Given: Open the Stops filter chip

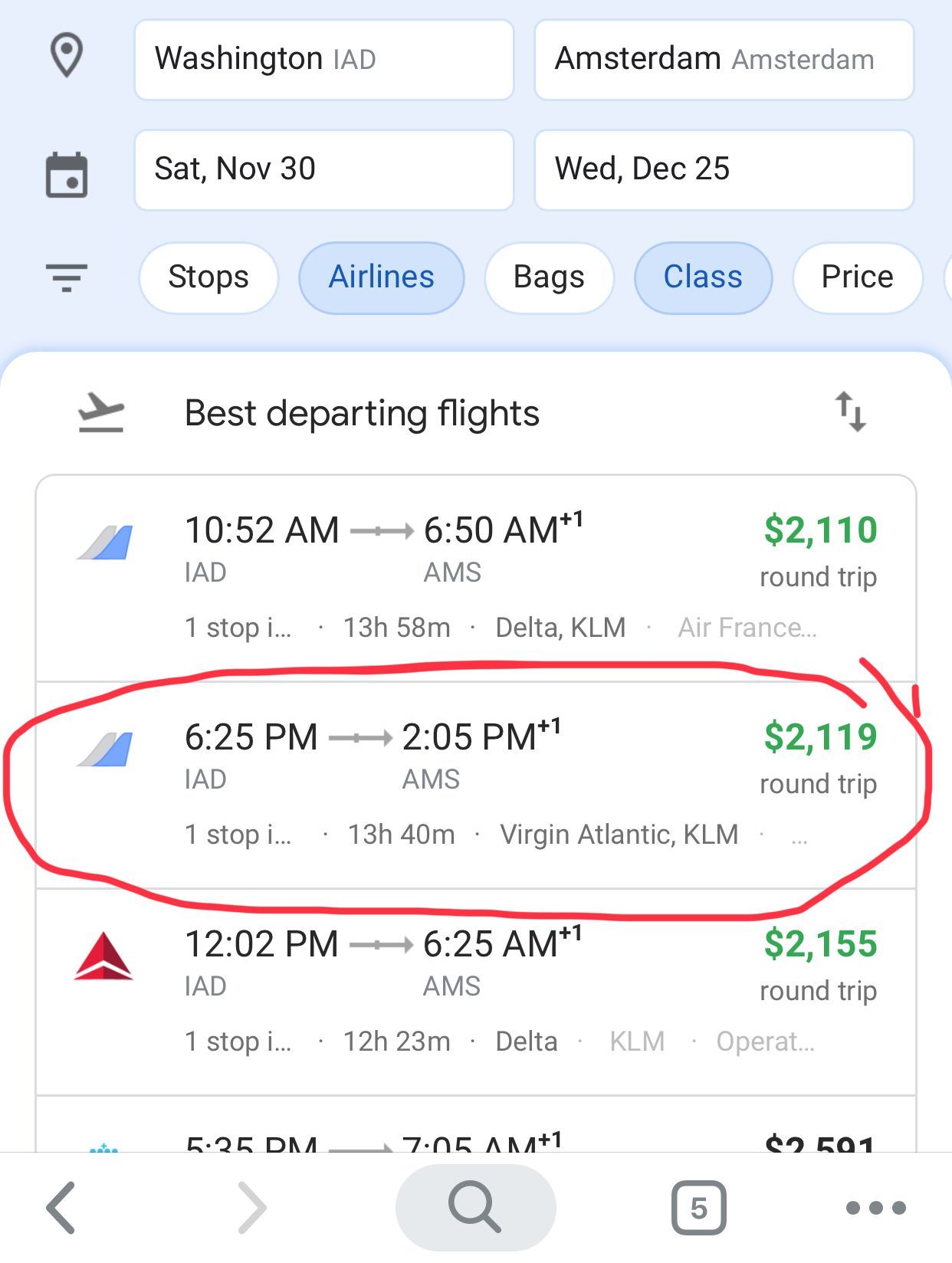Looking at the screenshot, I should click(x=208, y=277).
